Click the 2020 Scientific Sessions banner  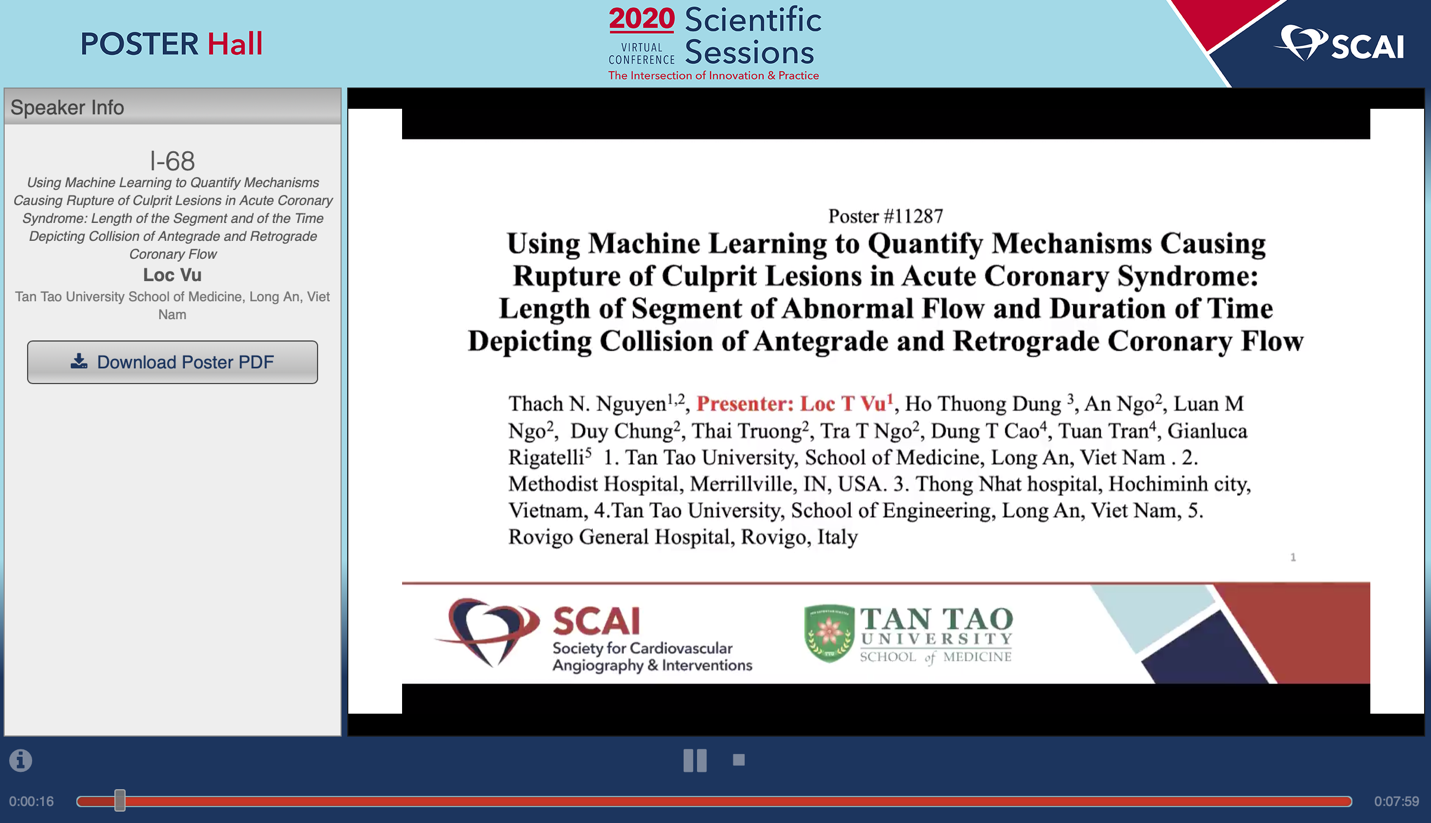click(714, 42)
